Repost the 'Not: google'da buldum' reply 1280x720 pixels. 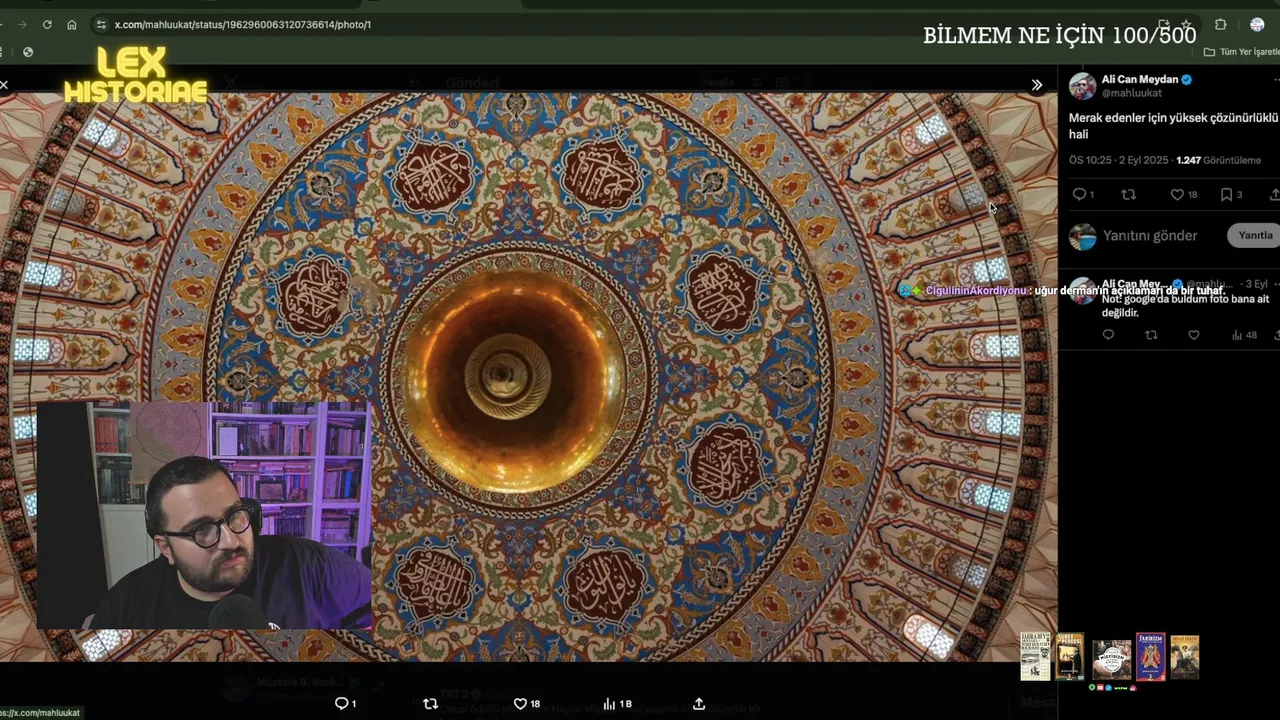pyautogui.click(x=1151, y=335)
